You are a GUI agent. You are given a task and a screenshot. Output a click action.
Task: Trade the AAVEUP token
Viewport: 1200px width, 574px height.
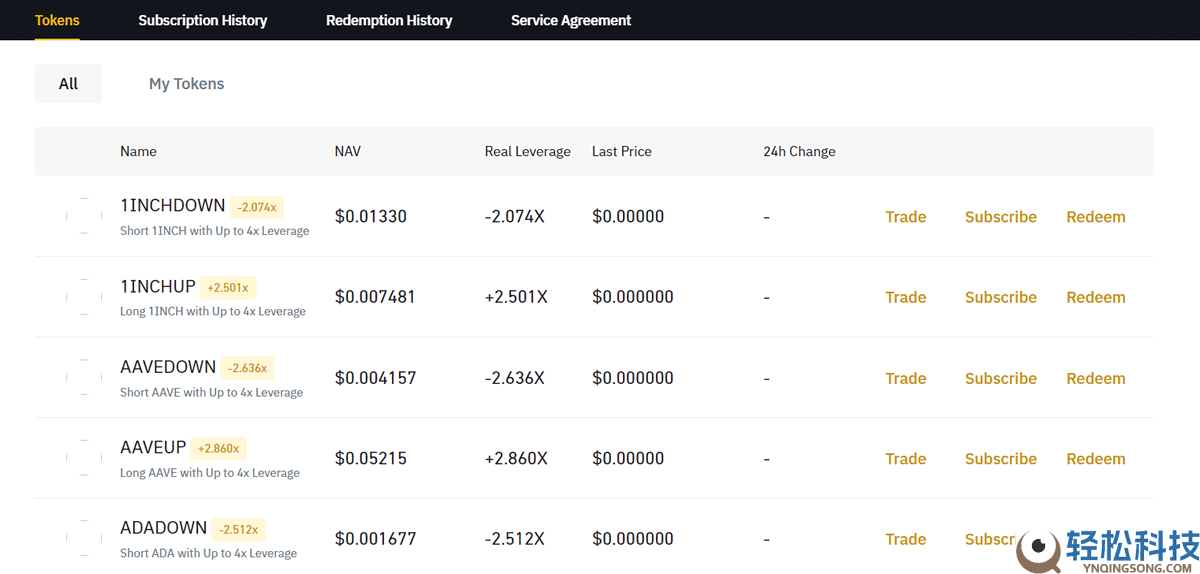pyautogui.click(x=905, y=459)
